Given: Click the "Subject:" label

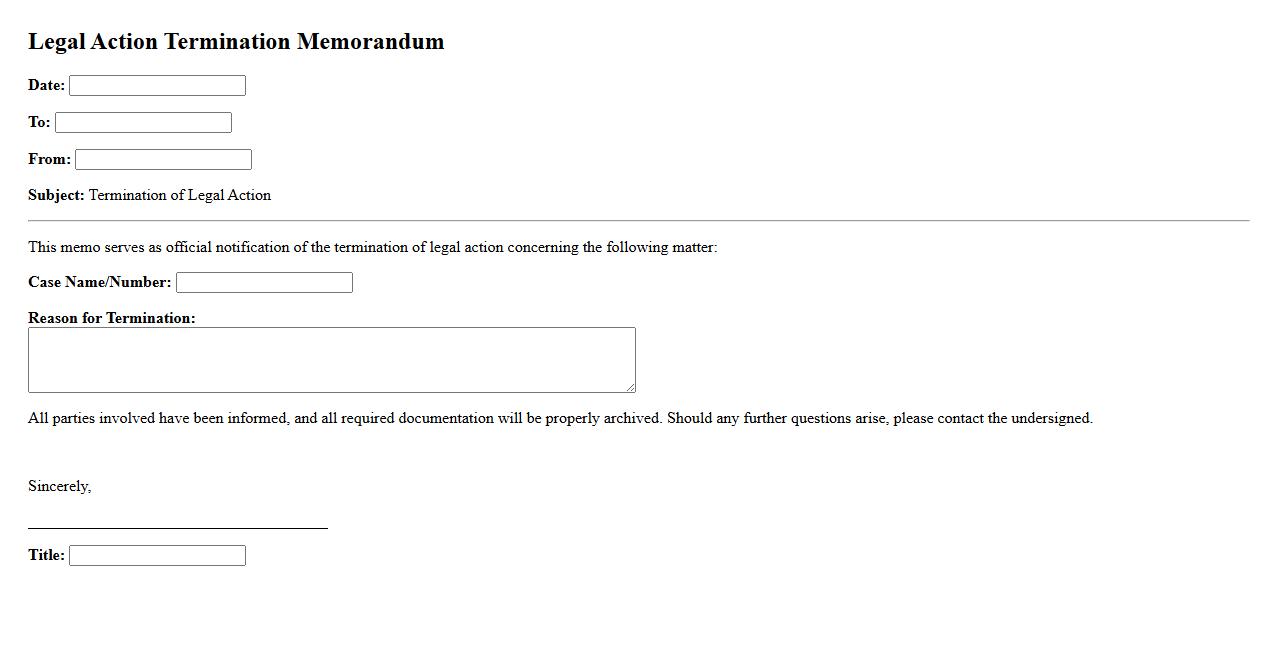Looking at the screenshot, I should coord(56,196).
